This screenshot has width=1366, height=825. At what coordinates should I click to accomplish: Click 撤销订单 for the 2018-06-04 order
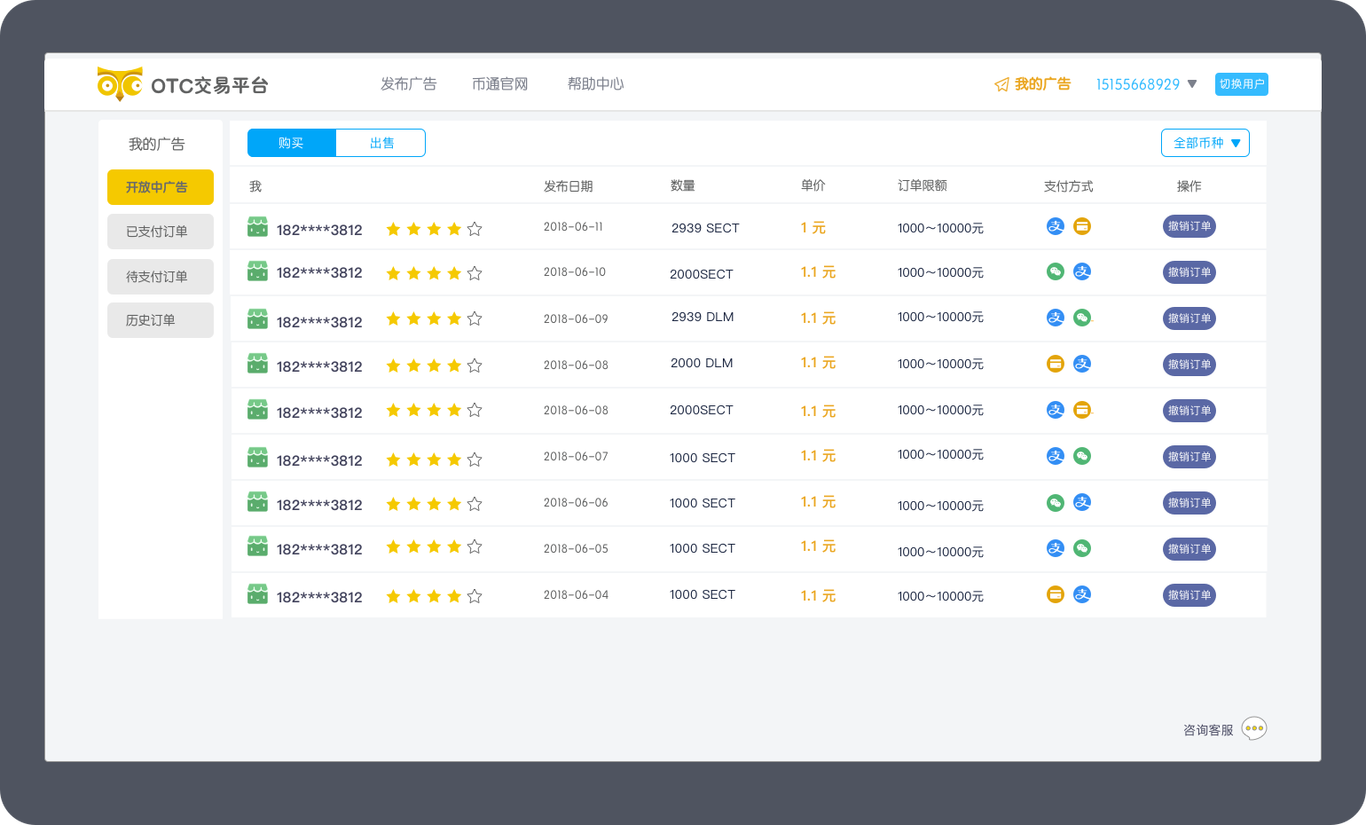1189,595
